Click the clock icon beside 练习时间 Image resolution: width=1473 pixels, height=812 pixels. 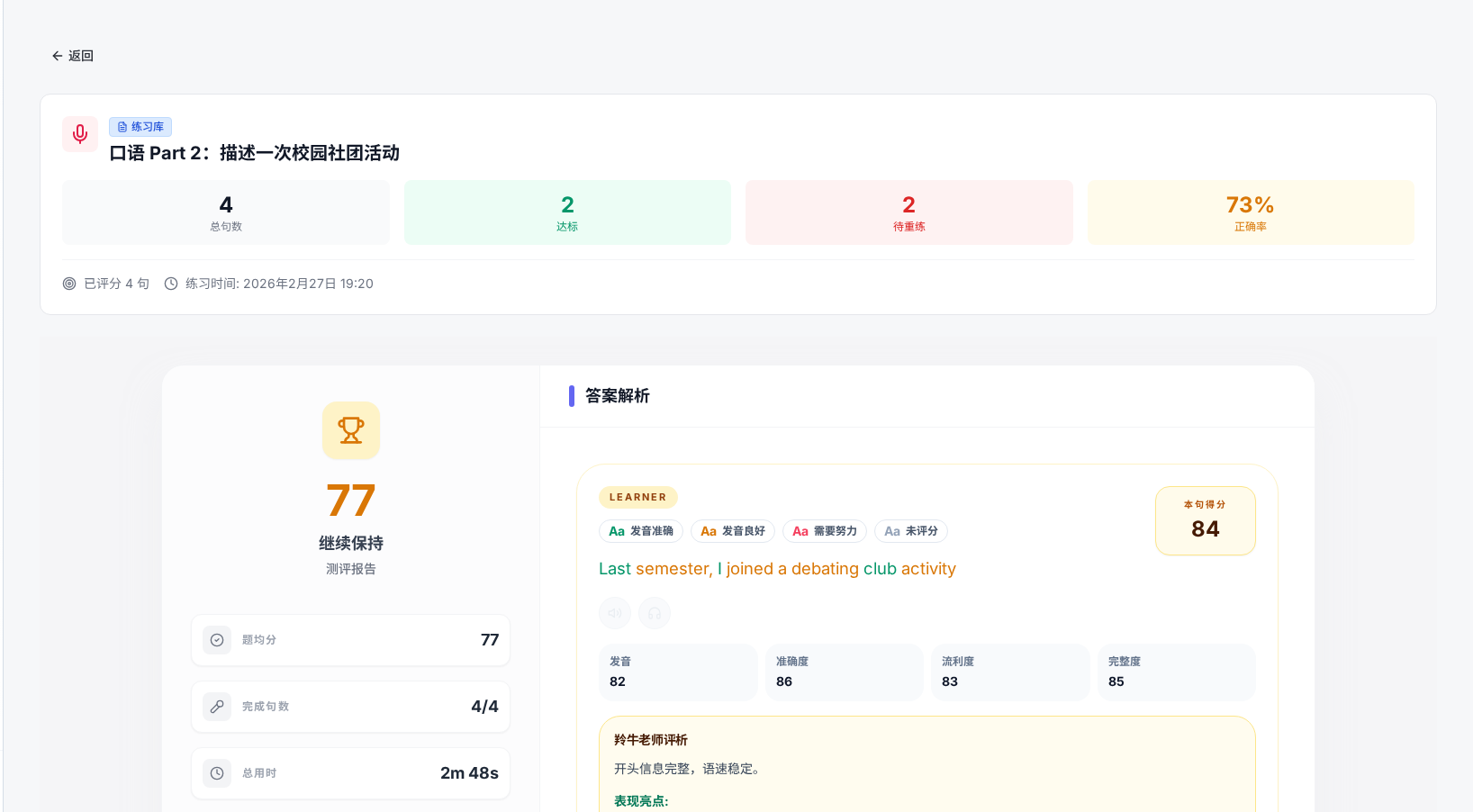[x=171, y=284]
